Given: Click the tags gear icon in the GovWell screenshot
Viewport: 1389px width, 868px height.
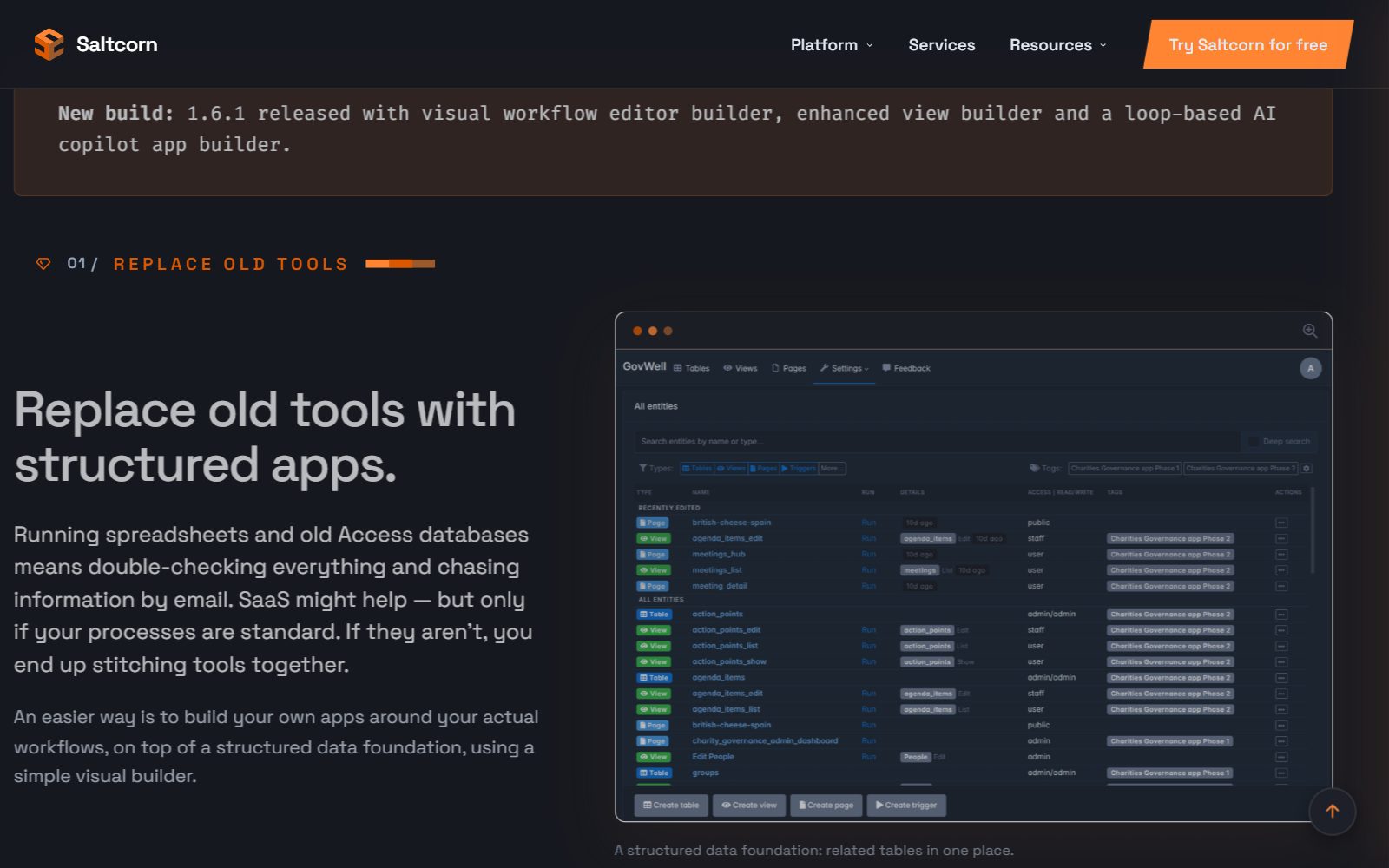Looking at the screenshot, I should 1307,468.
